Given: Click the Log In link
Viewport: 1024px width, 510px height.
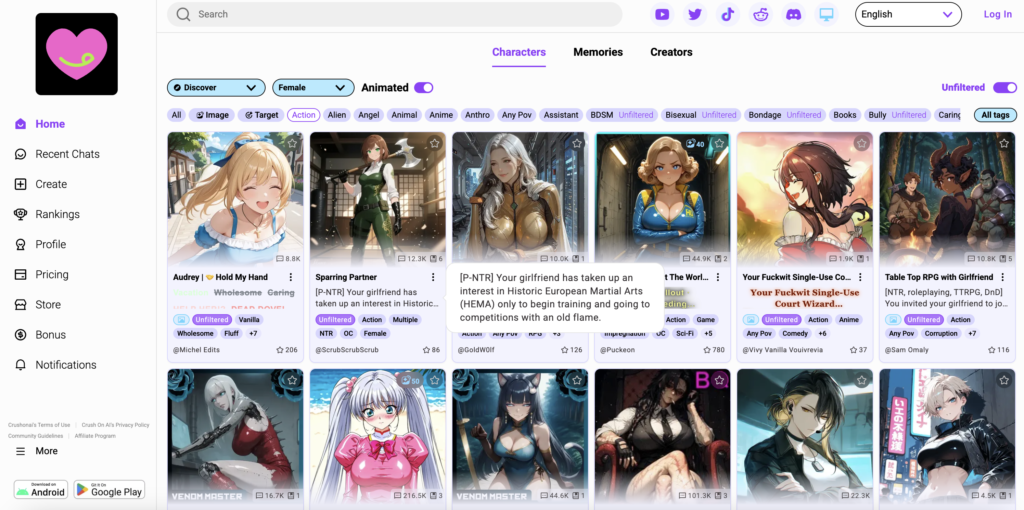Looking at the screenshot, I should 997,14.
